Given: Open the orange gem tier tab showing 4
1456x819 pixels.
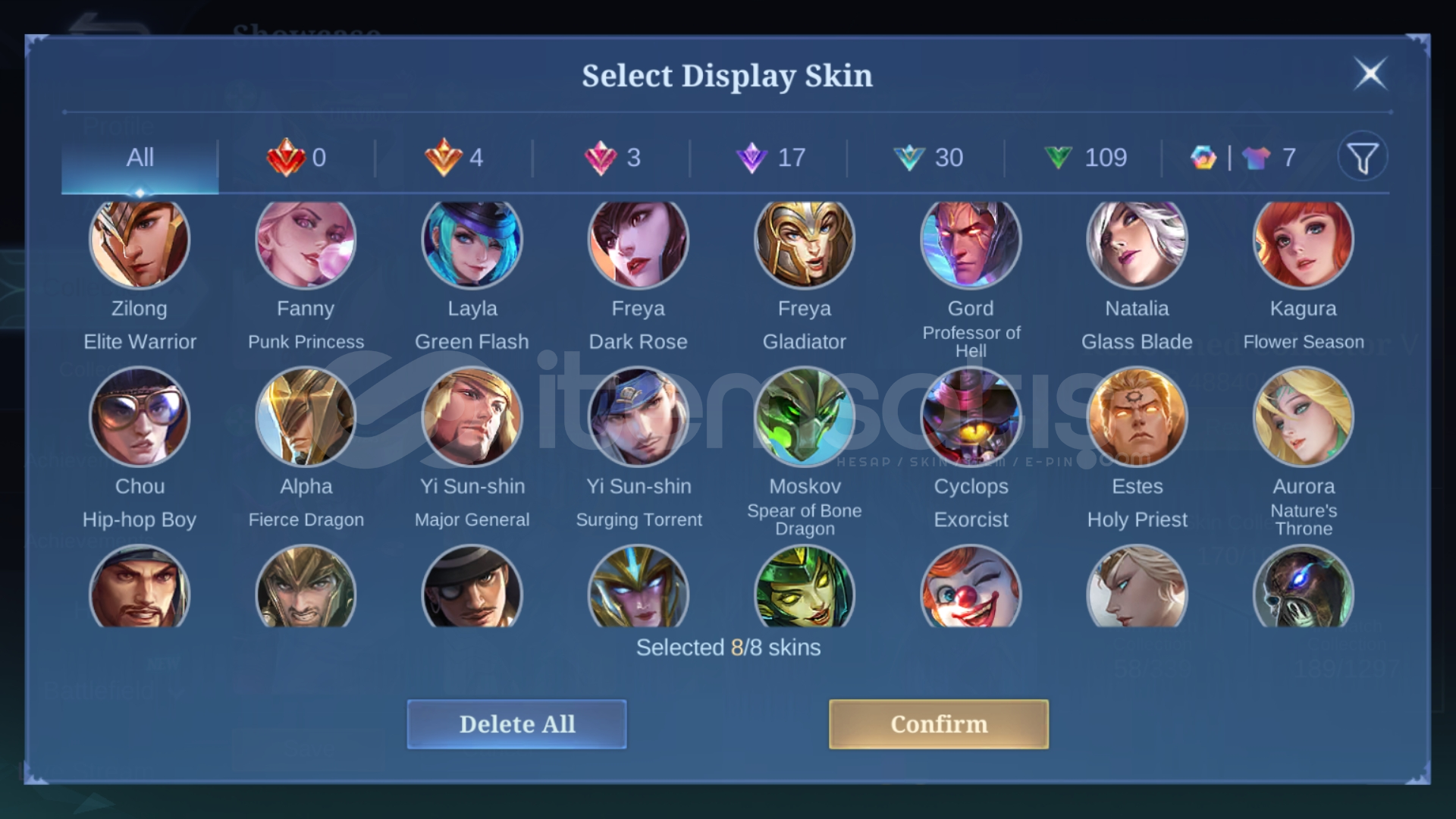Looking at the screenshot, I should point(453,158).
